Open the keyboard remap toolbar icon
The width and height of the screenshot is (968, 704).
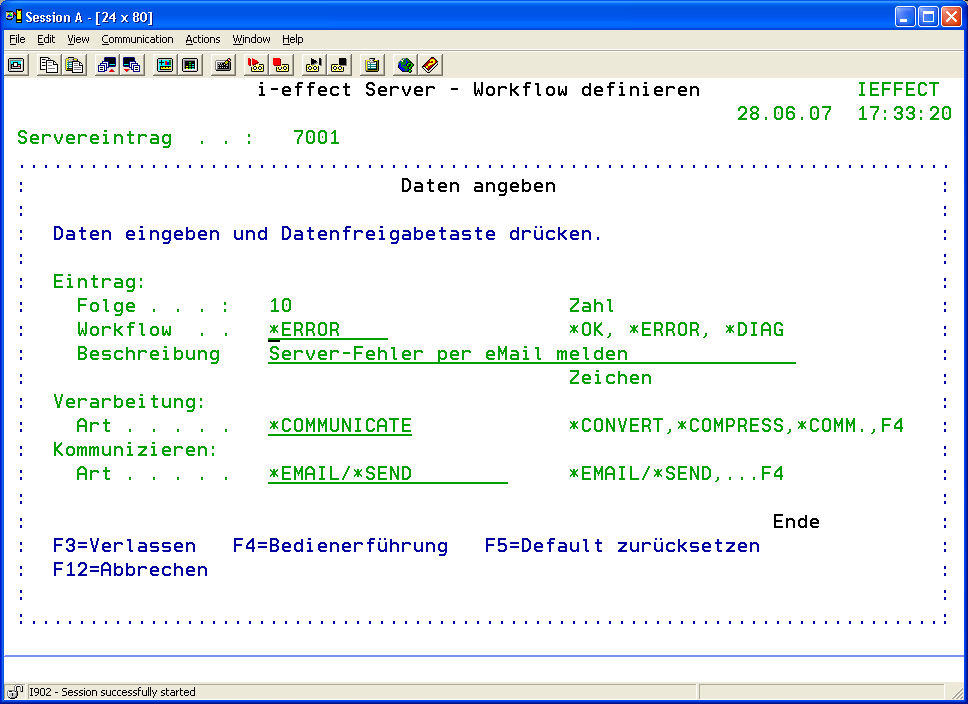click(x=224, y=65)
